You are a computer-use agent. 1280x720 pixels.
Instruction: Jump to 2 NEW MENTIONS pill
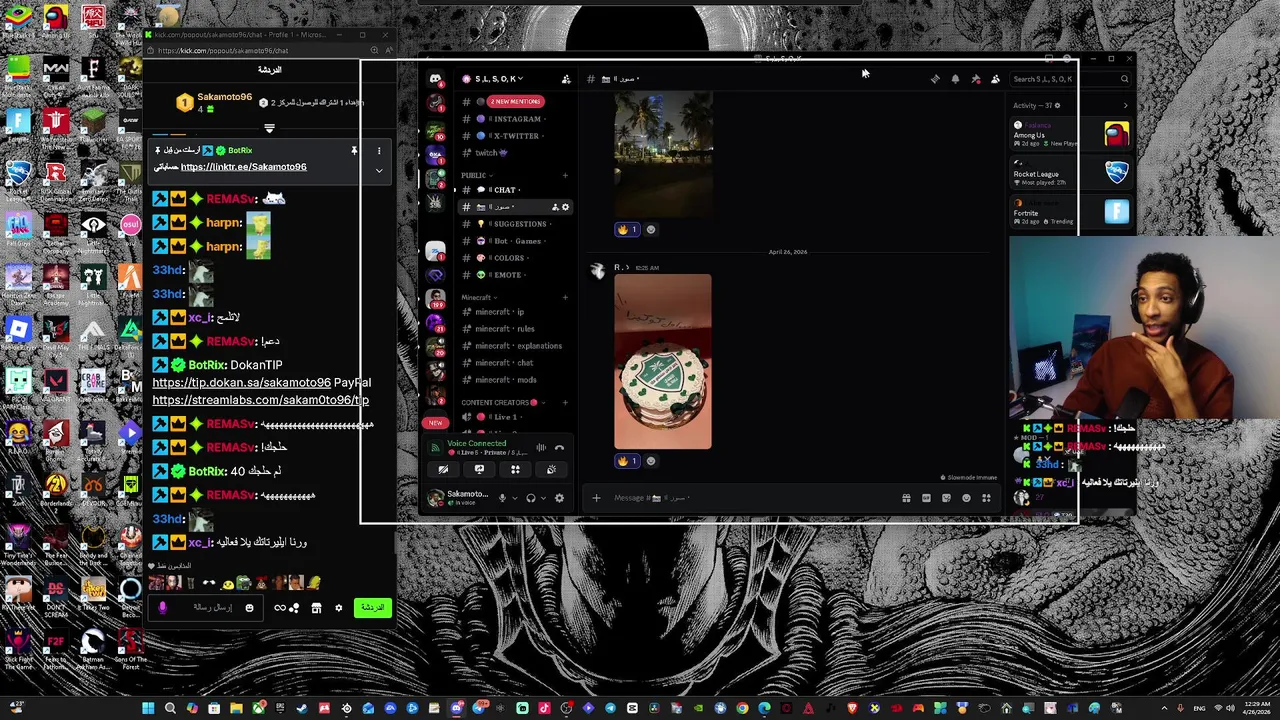pyautogui.click(x=516, y=101)
